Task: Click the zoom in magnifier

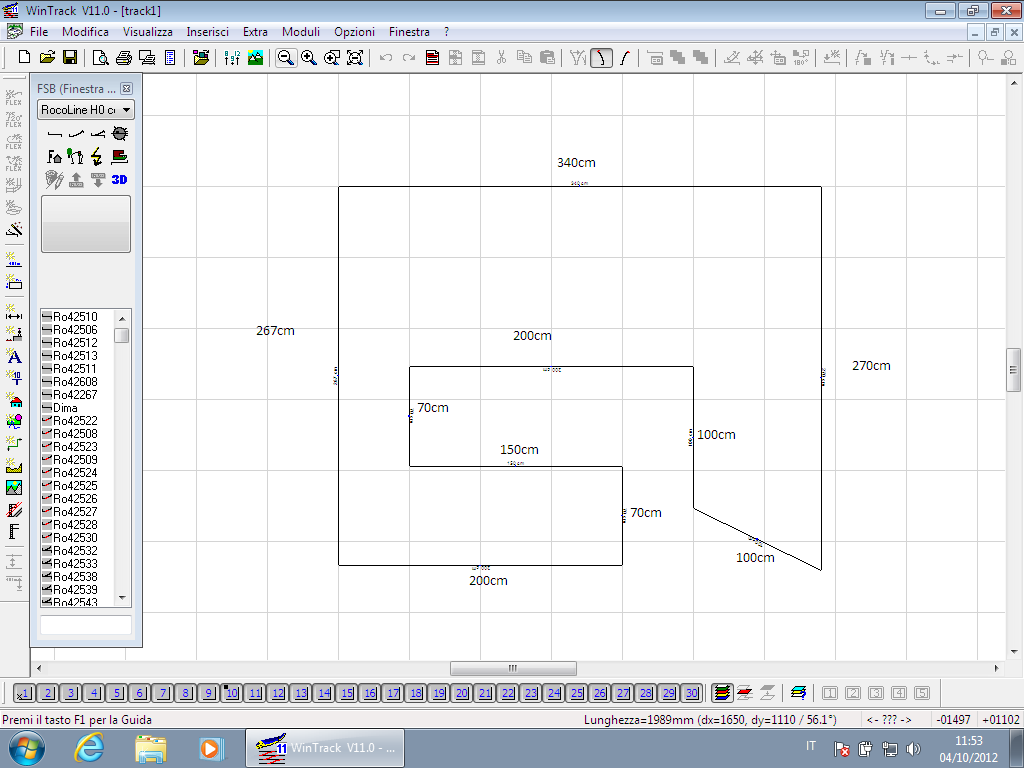Action: point(309,57)
